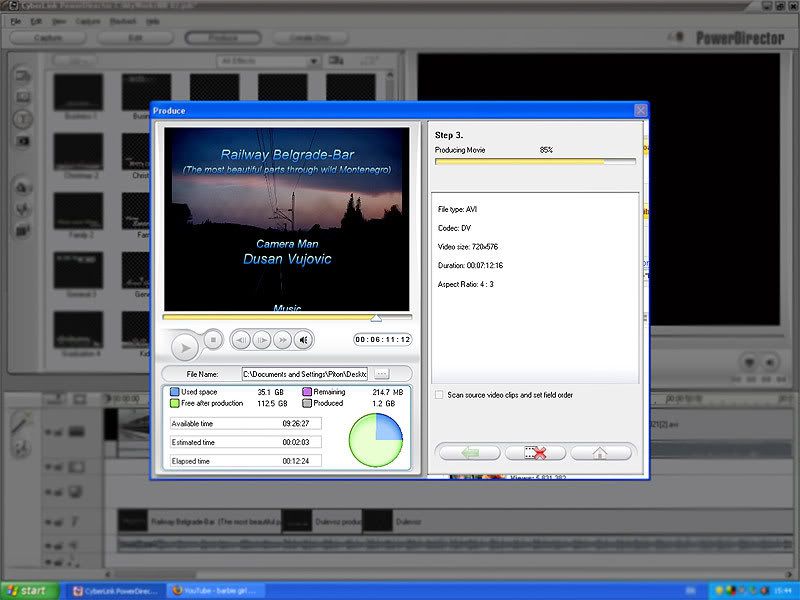Step to the previous frame
The height and width of the screenshot is (600, 800).
(241, 340)
